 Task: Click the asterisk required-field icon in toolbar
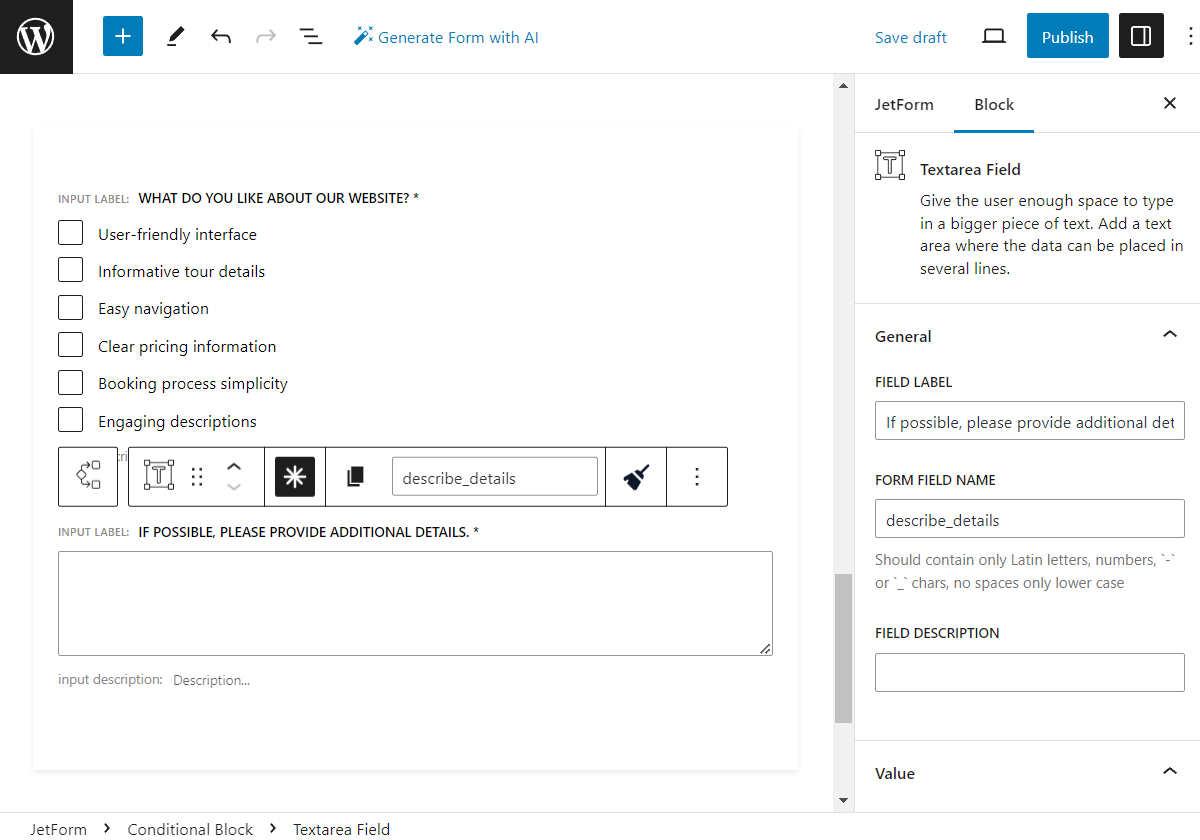(294, 477)
